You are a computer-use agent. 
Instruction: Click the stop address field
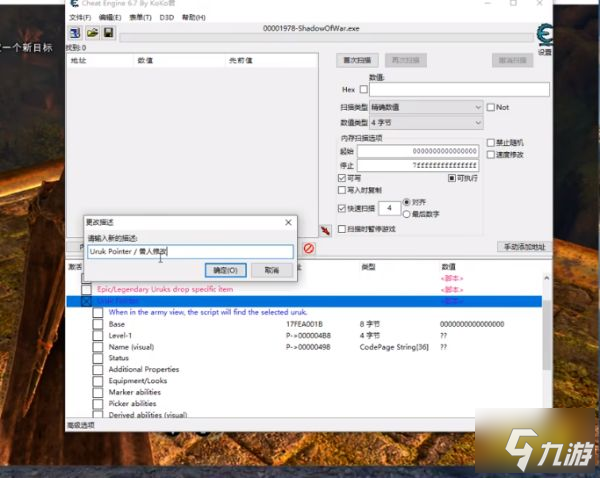coord(418,165)
